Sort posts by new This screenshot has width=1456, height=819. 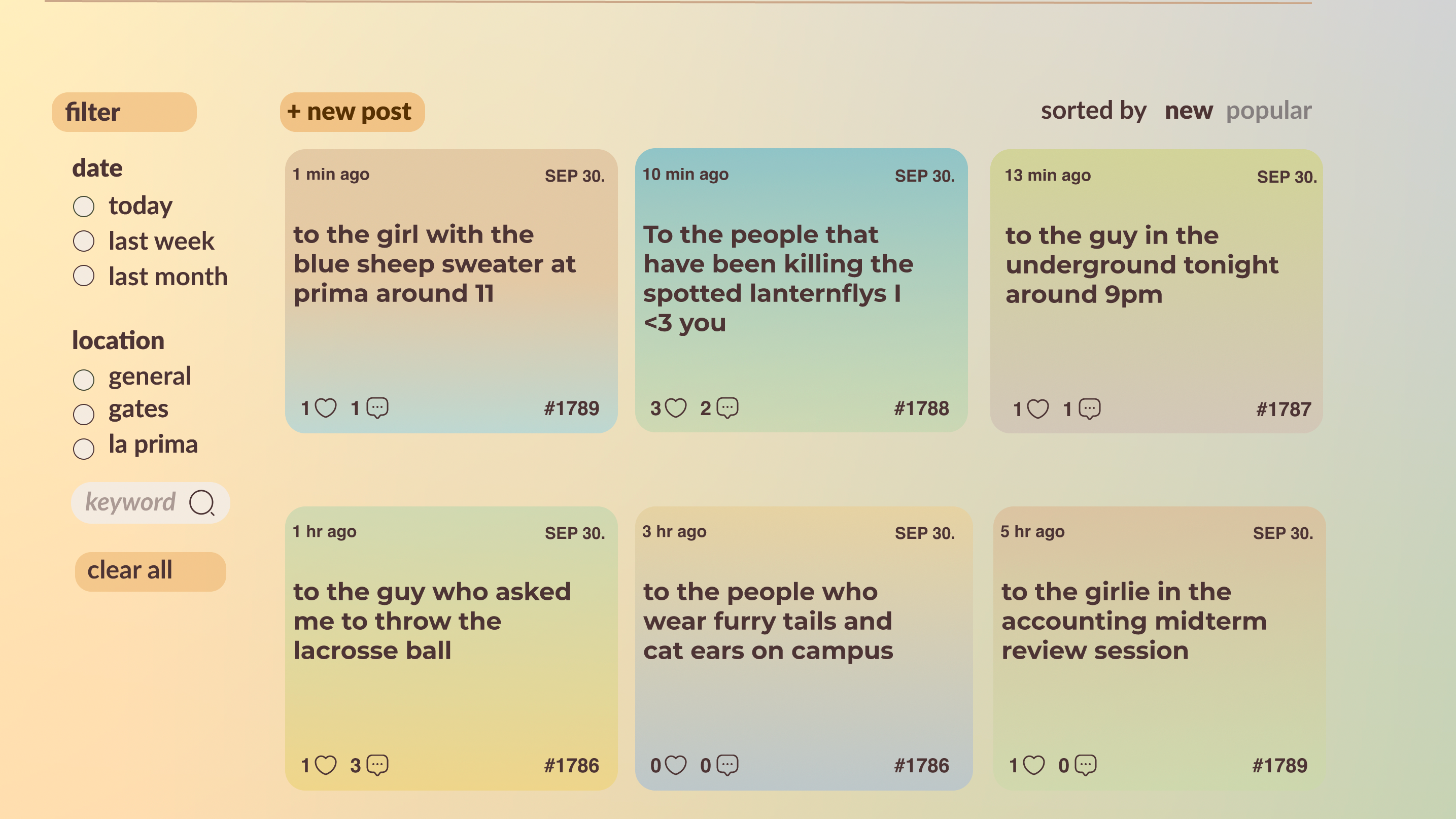point(1188,111)
